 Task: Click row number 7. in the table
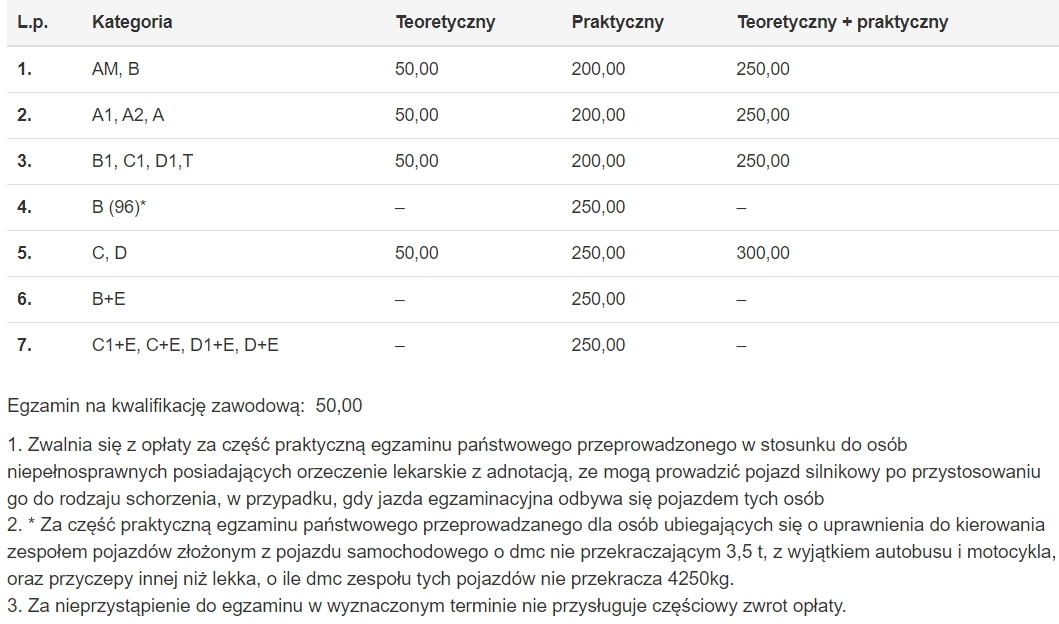[x=24, y=344]
